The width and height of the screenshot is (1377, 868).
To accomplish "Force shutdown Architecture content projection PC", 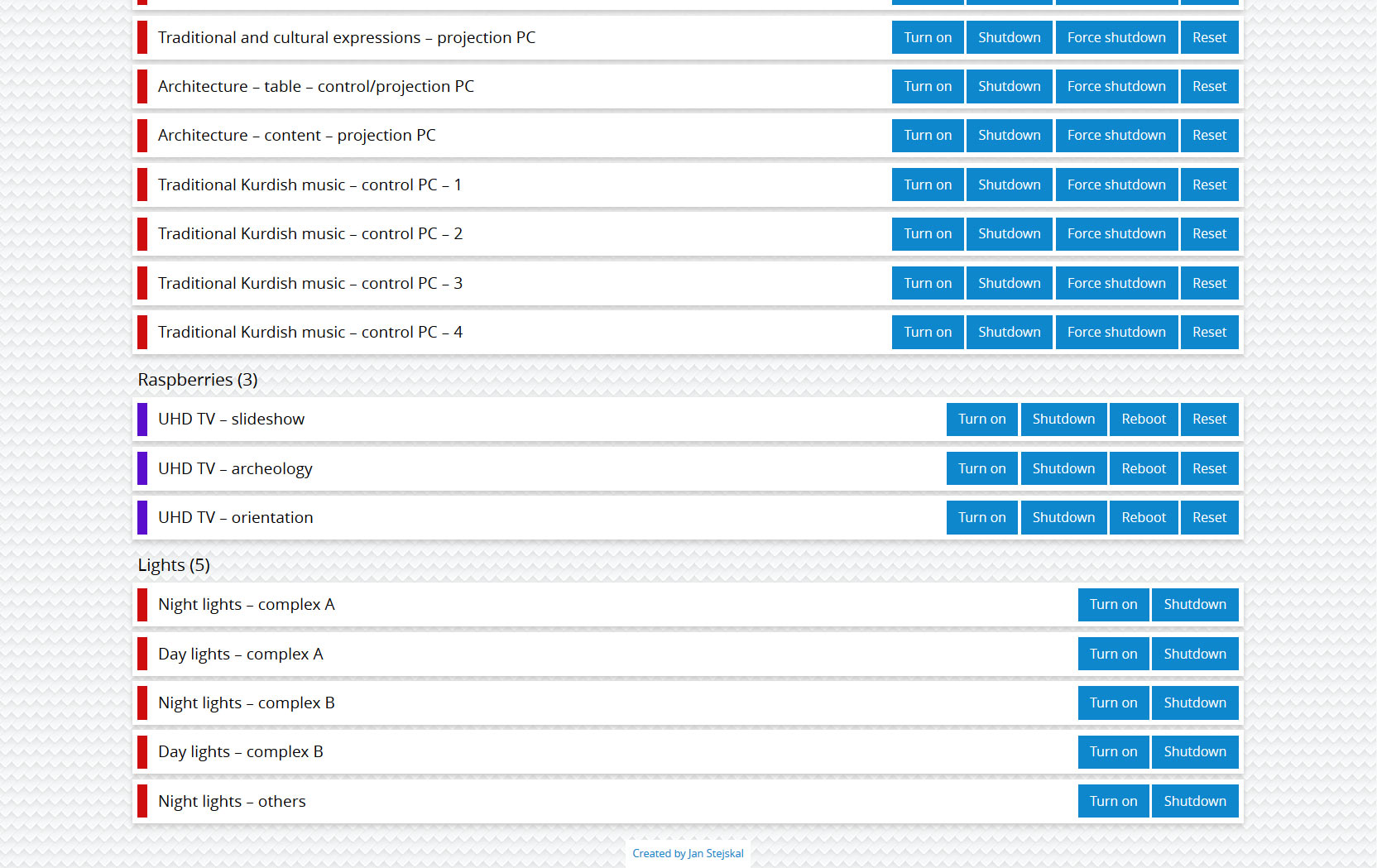I will point(1116,135).
